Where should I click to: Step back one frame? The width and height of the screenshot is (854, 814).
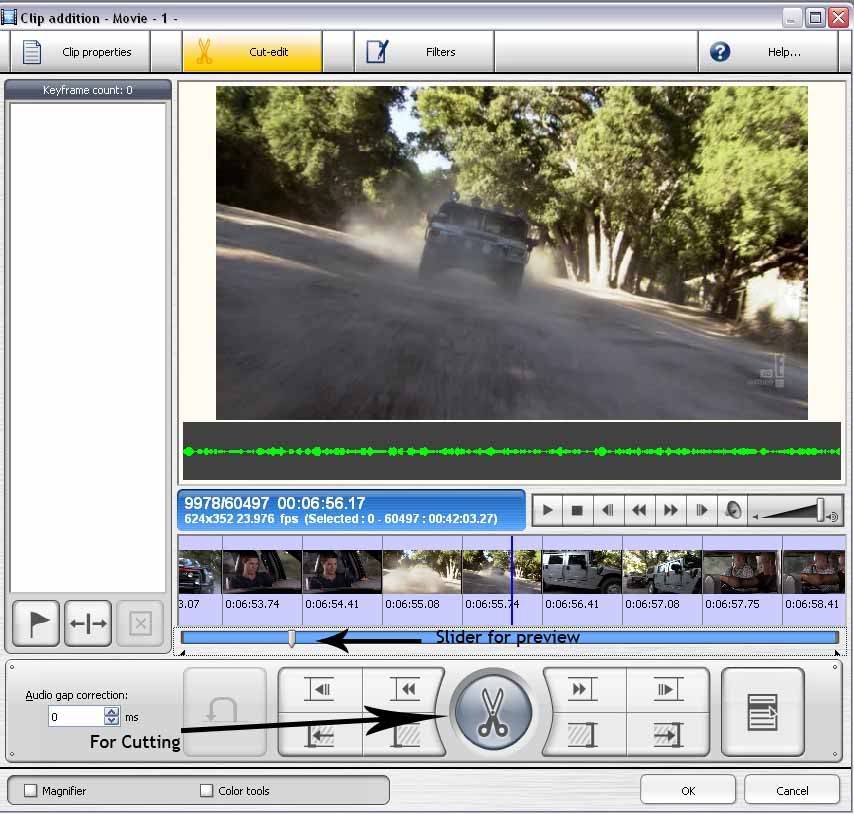(608, 511)
